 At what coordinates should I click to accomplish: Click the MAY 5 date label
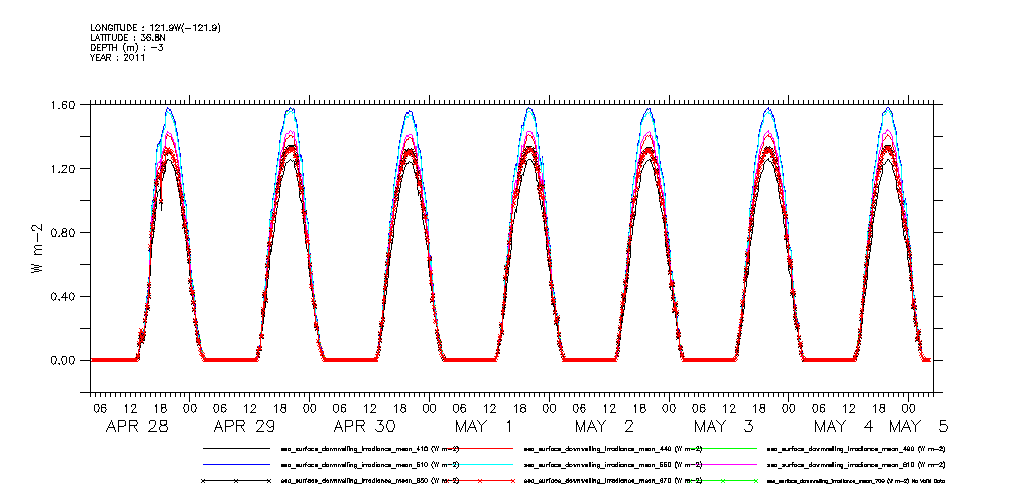point(918,427)
